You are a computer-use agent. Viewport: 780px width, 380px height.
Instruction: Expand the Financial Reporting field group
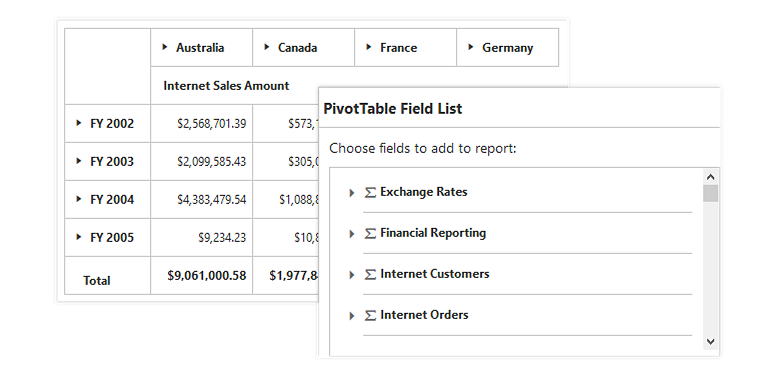pyautogui.click(x=352, y=234)
